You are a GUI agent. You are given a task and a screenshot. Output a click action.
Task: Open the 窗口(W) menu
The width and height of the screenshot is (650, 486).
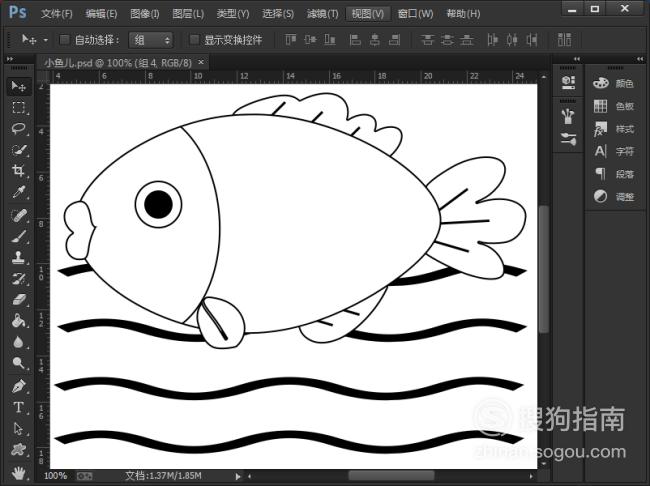click(x=415, y=14)
